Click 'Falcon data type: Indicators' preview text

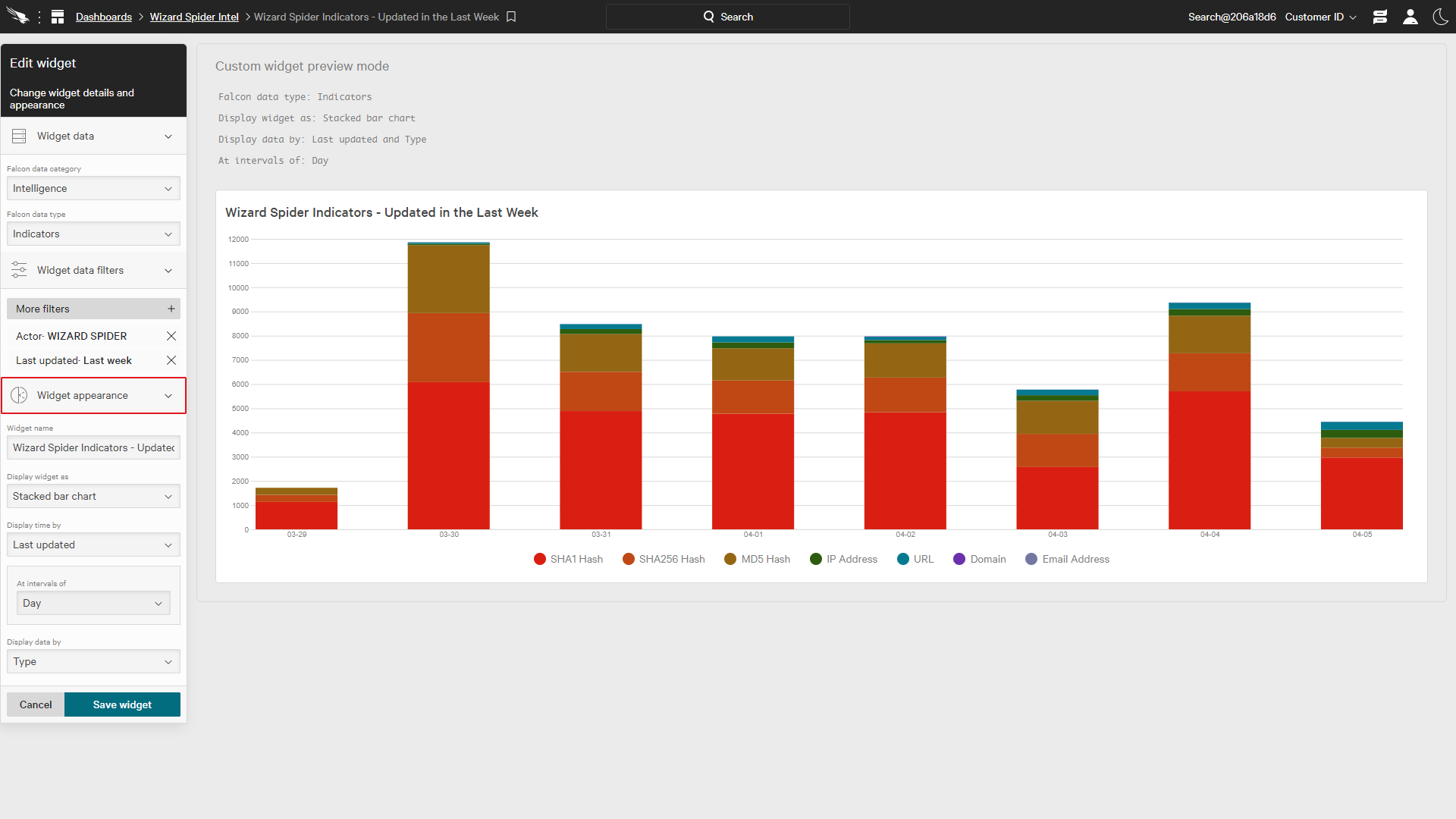pyautogui.click(x=295, y=97)
